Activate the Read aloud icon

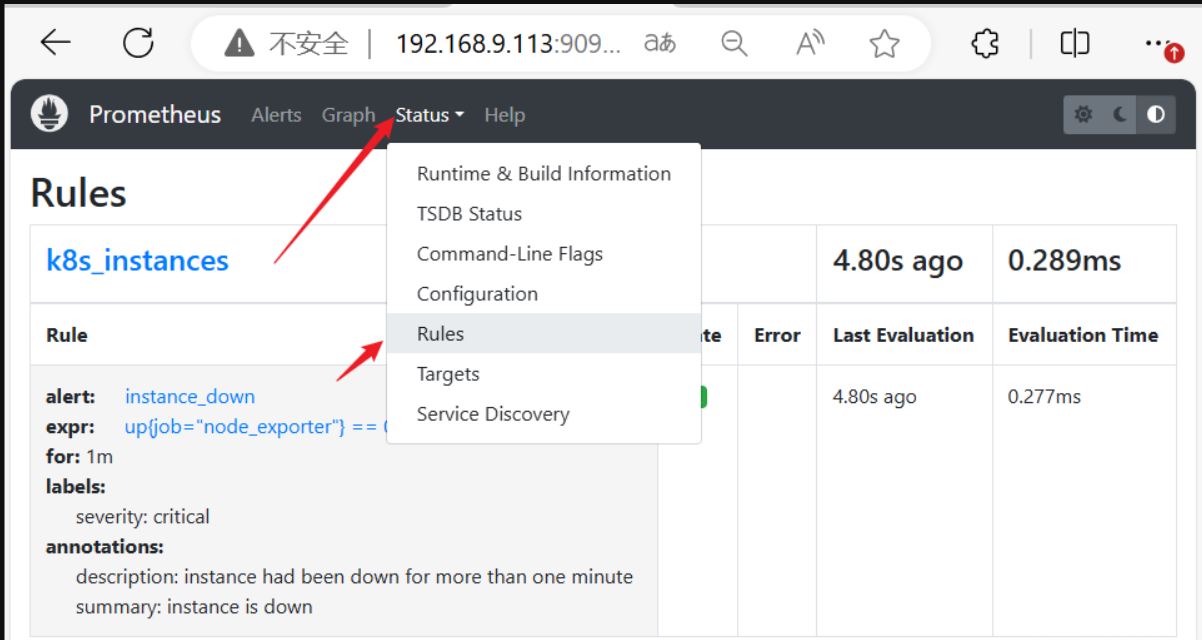[x=809, y=43]
